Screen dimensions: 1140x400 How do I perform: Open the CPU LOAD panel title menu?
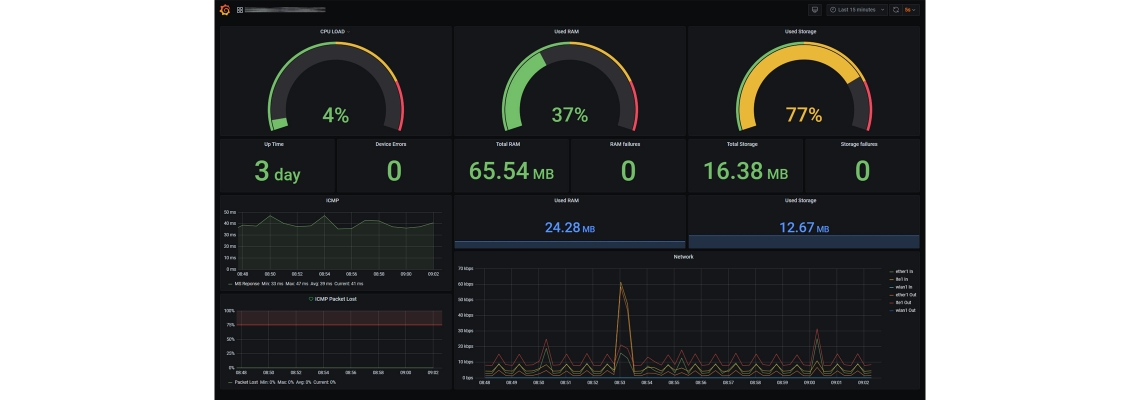[333, 31]
